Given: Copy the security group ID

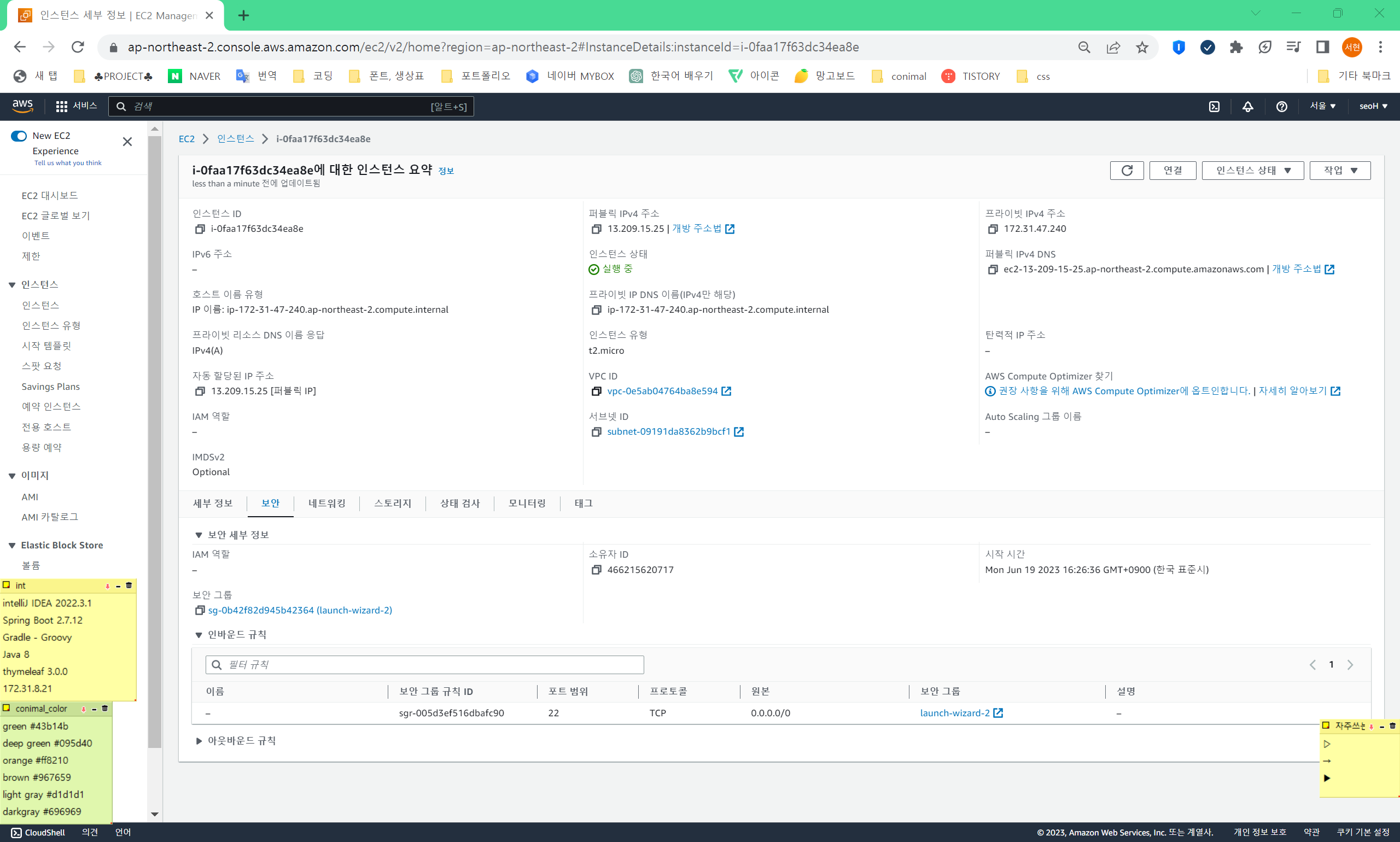Looking at the screenshot, I should (199, 611).
